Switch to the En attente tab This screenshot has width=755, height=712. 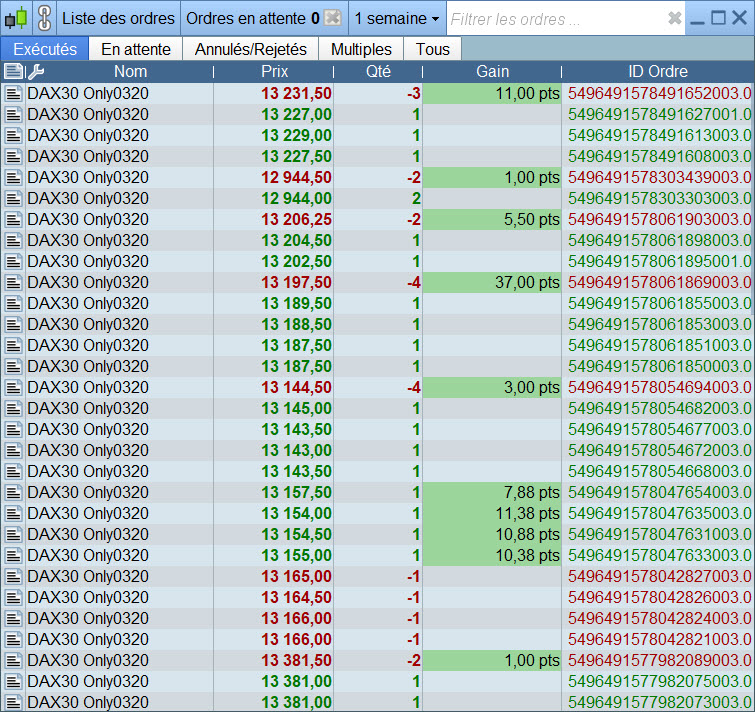pos(136,49)
